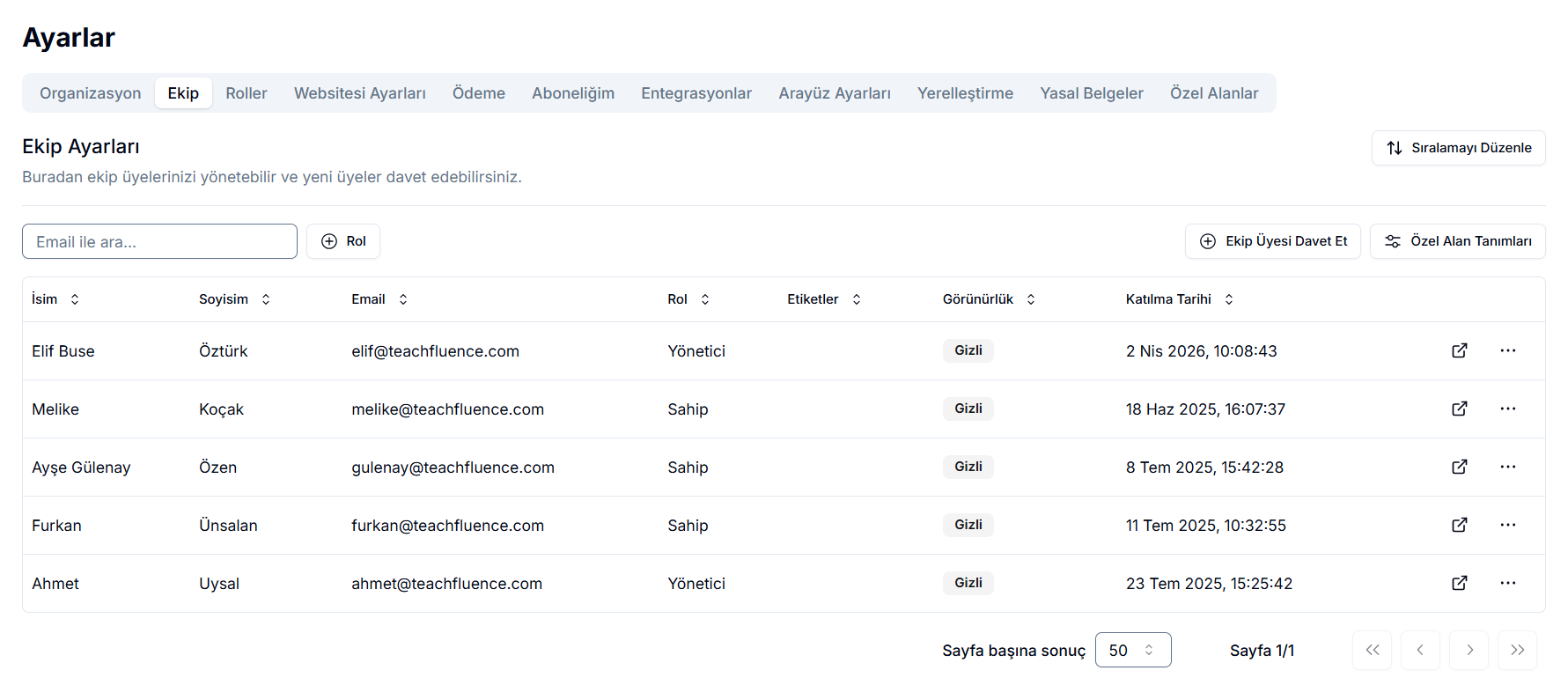
Task: Open three-dot menu for Ahmet row
Action: point(1507,583)
